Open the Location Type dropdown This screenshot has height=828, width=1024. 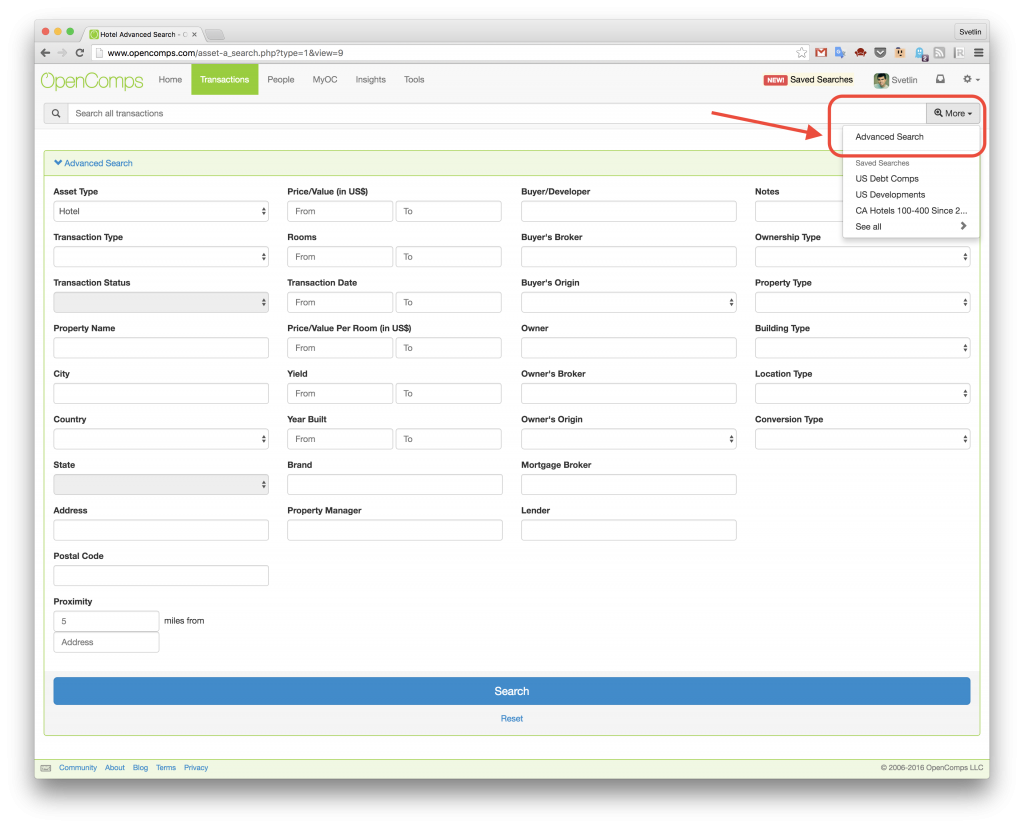pos(862,394)
